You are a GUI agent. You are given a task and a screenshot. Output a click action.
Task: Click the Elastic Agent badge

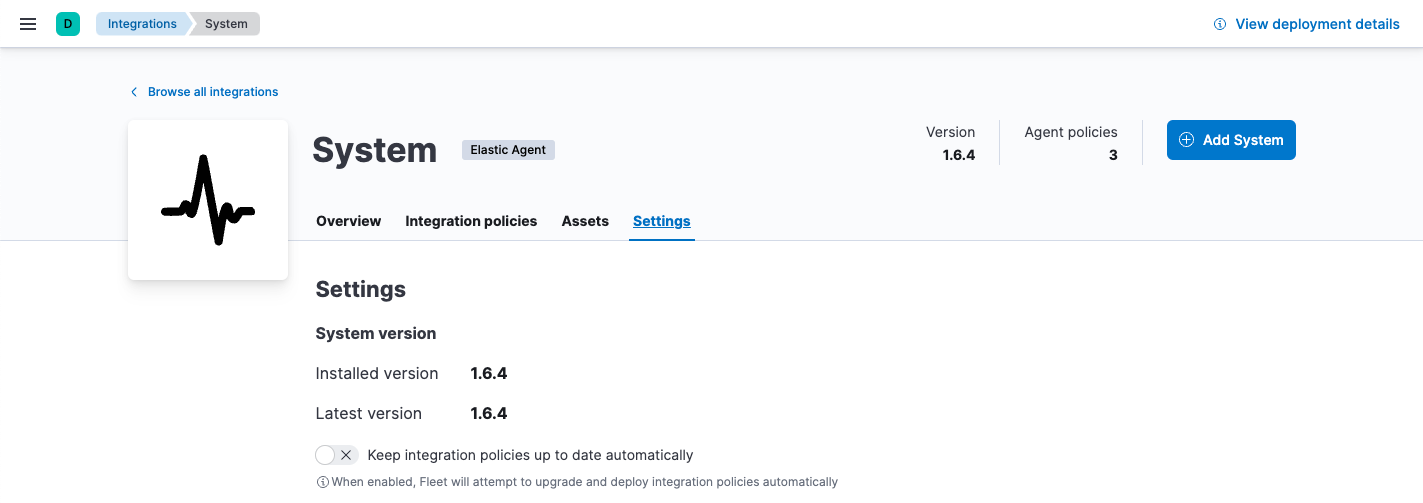(508, 150)
